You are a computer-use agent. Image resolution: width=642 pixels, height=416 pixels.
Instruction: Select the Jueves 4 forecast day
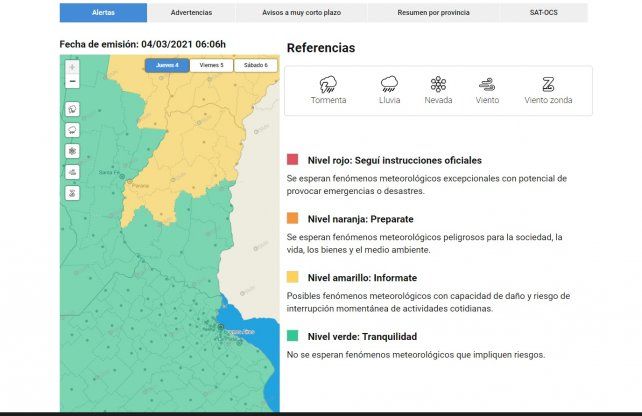click(x=167, y=65)
